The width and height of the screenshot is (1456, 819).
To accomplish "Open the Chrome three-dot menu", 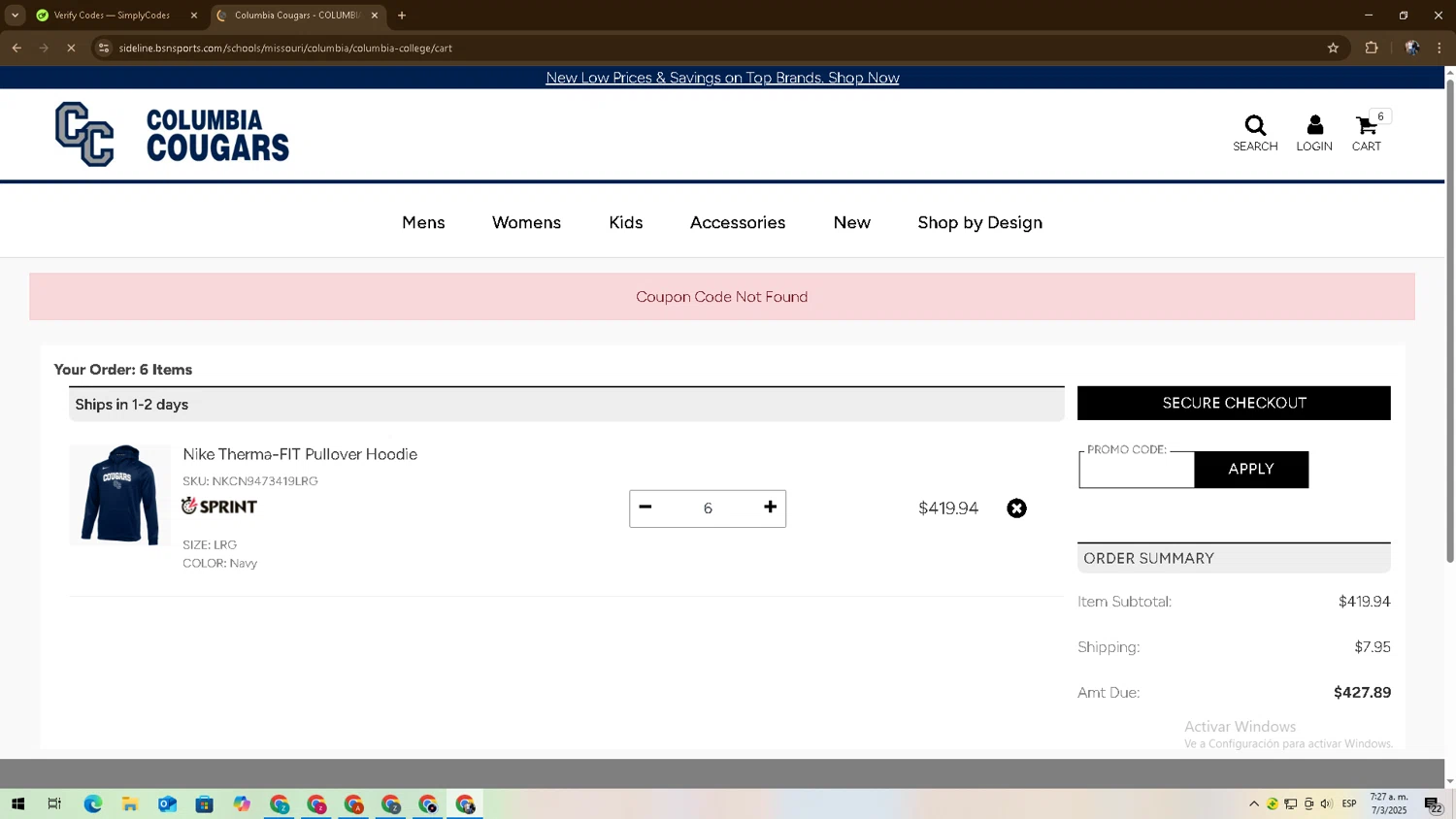I will (x=1439, y=48).
